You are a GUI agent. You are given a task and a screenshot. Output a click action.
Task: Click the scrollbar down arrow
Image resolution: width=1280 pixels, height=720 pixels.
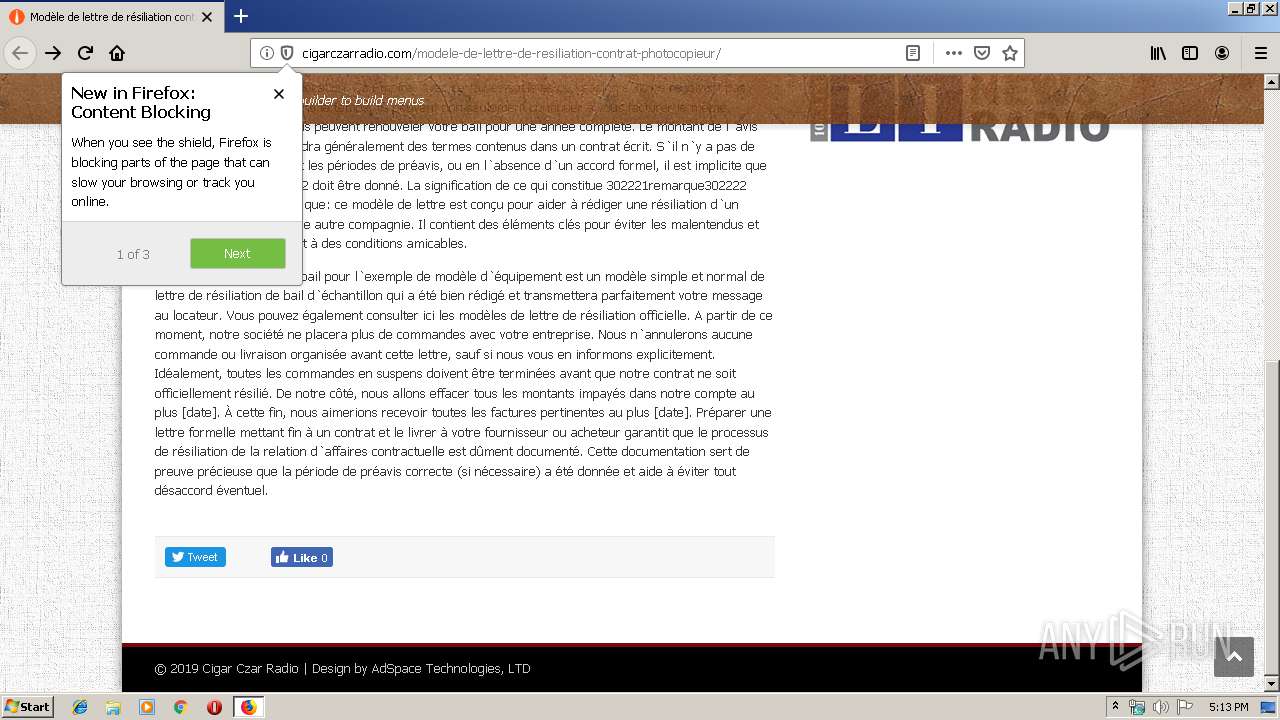[x=1272, y=683]
